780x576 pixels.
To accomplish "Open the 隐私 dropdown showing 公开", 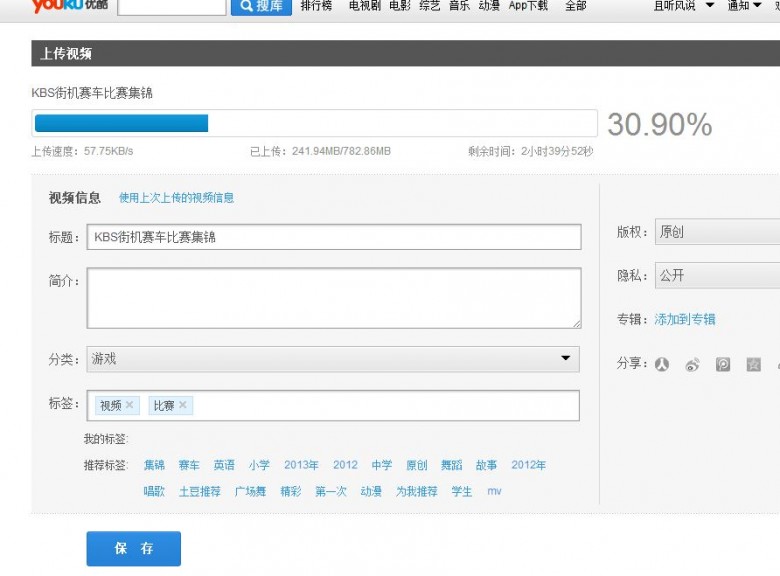I will pos(716,276).
